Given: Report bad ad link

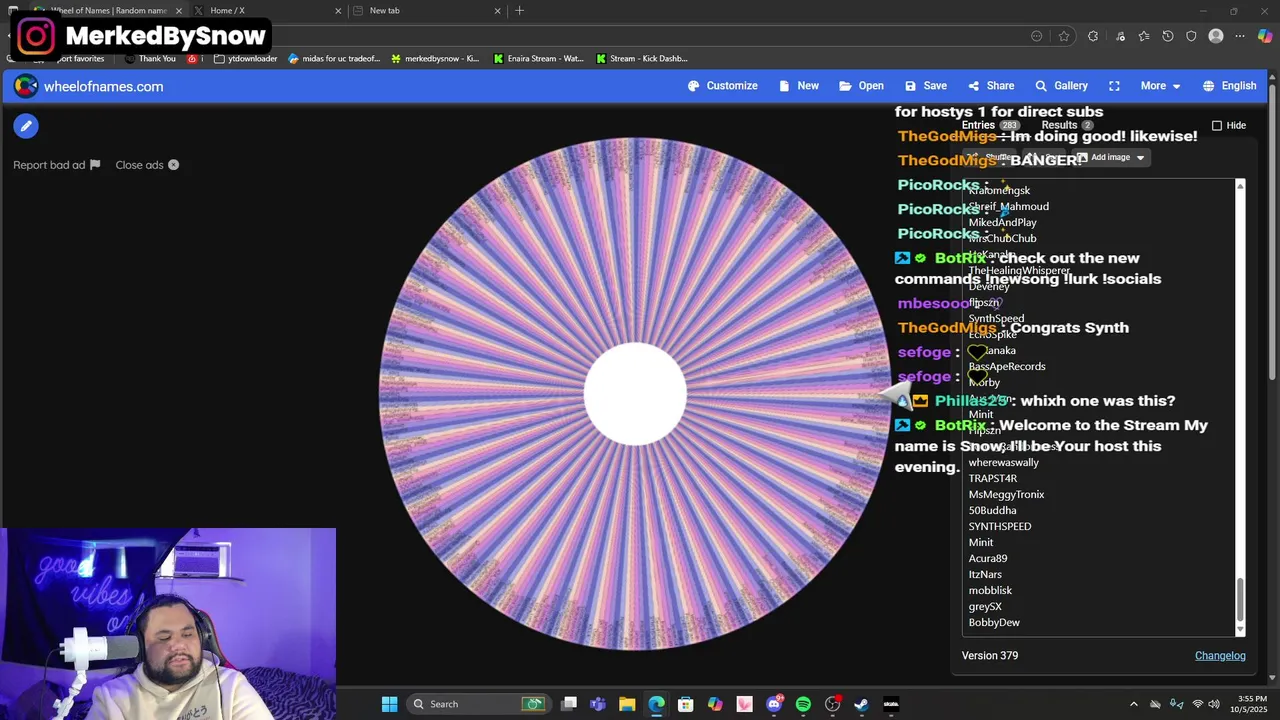Looking at the screenshot, I should [x=57, y=165].
